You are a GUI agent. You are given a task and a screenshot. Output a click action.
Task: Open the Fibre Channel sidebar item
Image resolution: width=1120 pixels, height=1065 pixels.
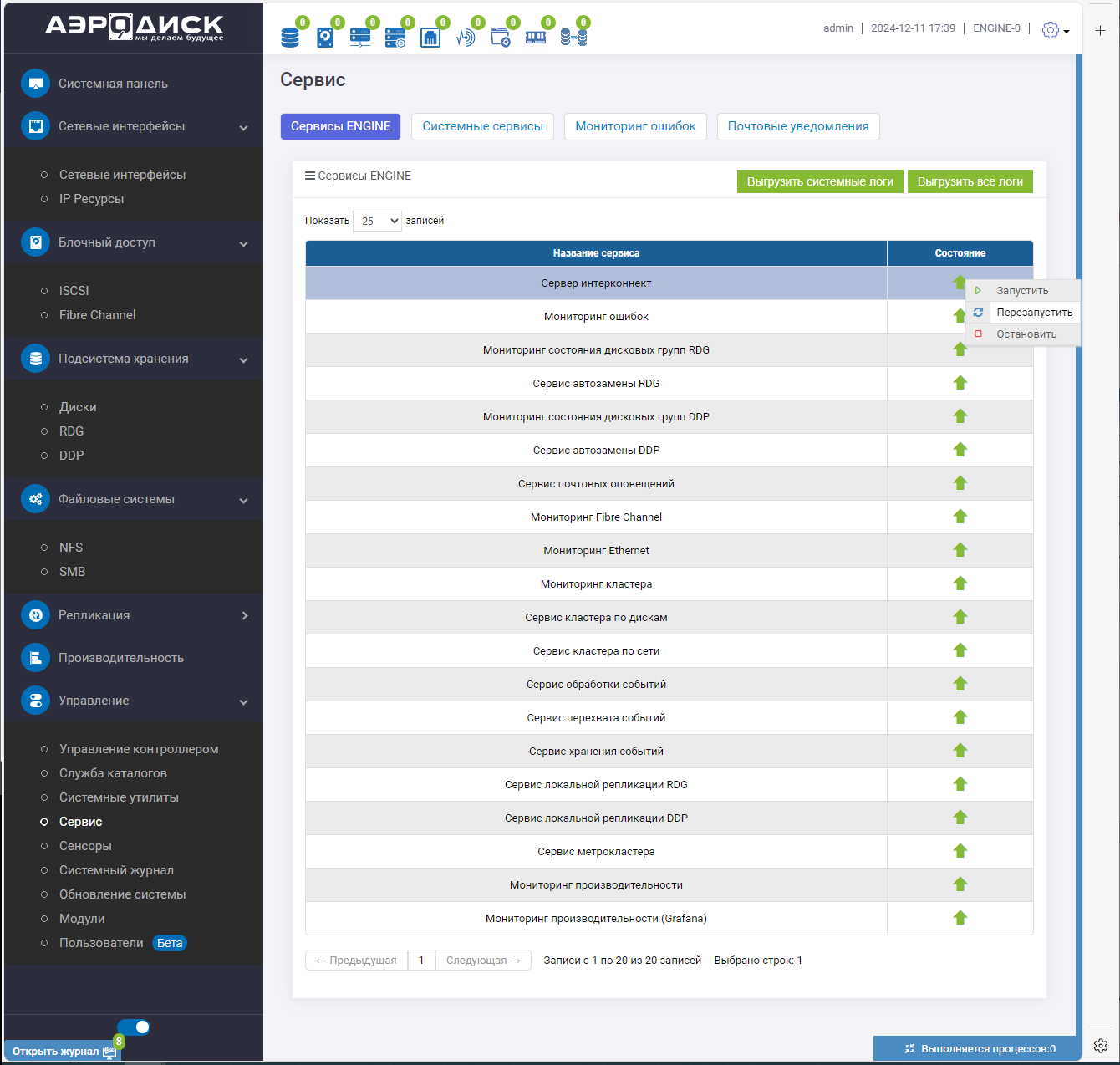point(97,315)
